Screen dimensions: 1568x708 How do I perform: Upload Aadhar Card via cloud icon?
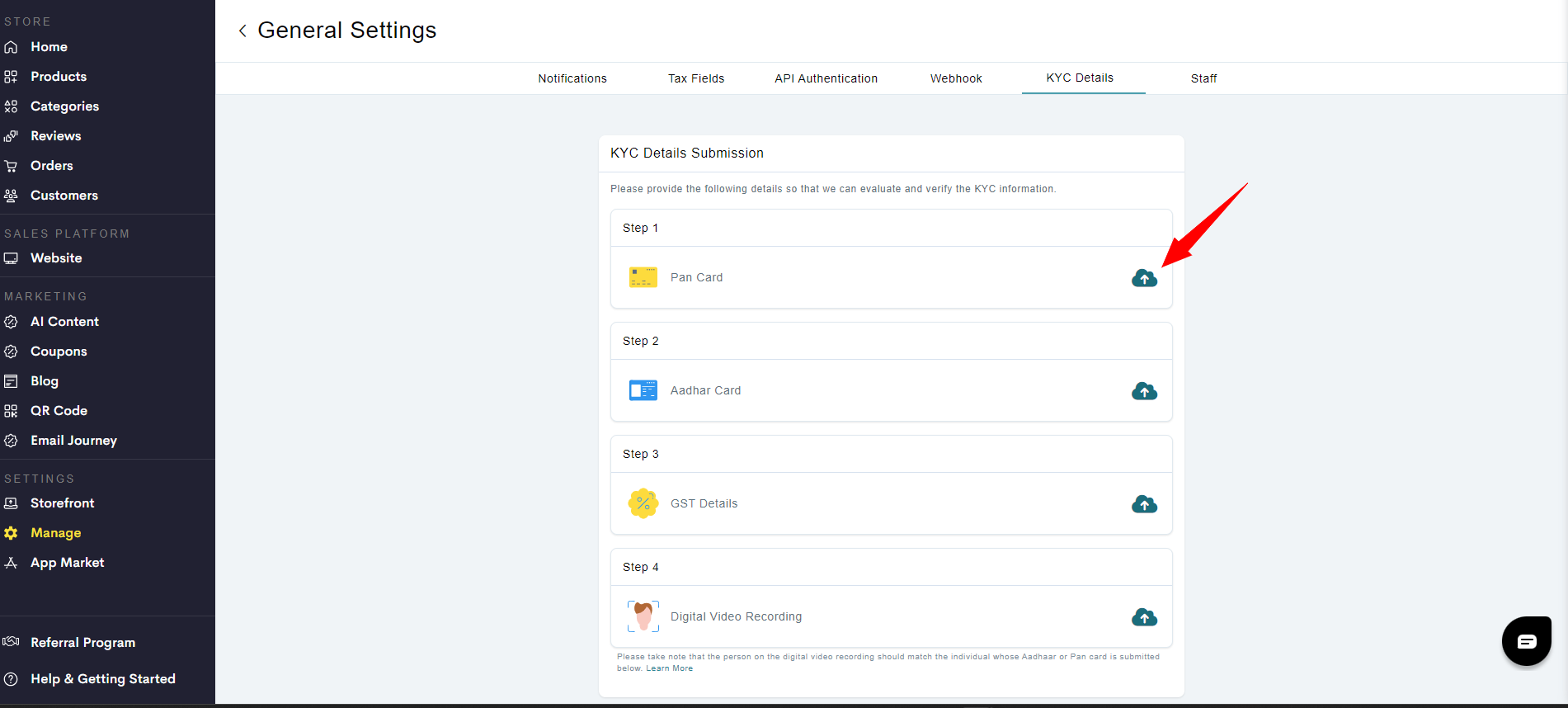pos(1144,391)
